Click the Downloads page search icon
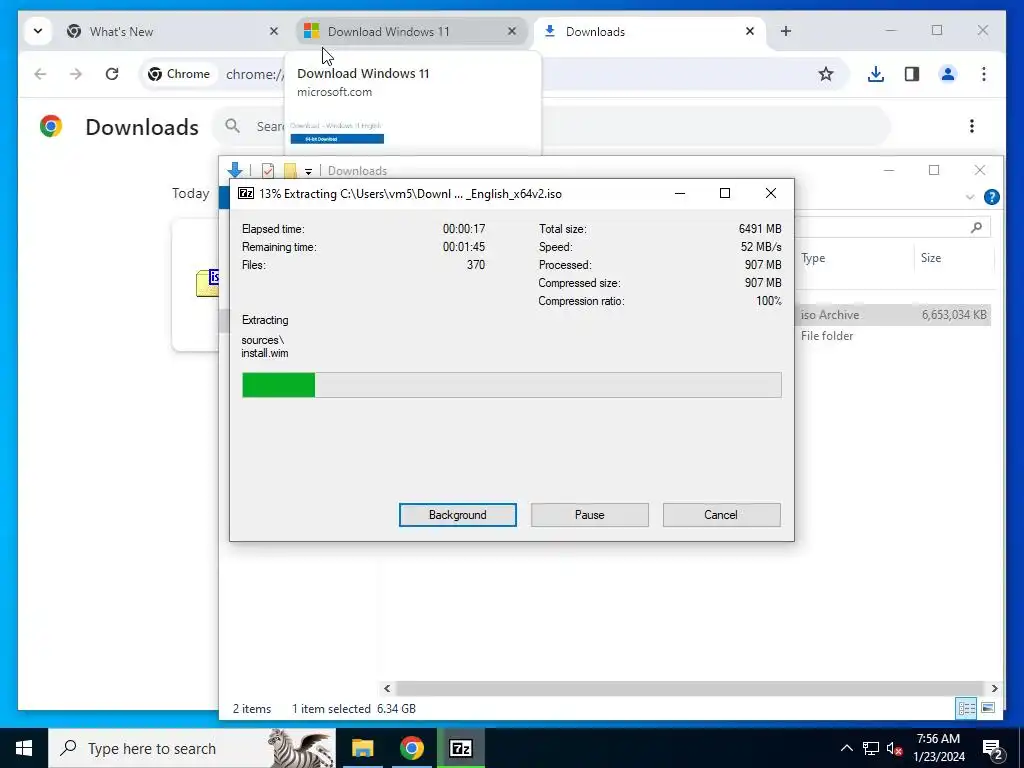Screen dimensions: 1024x768 [232, 125]
